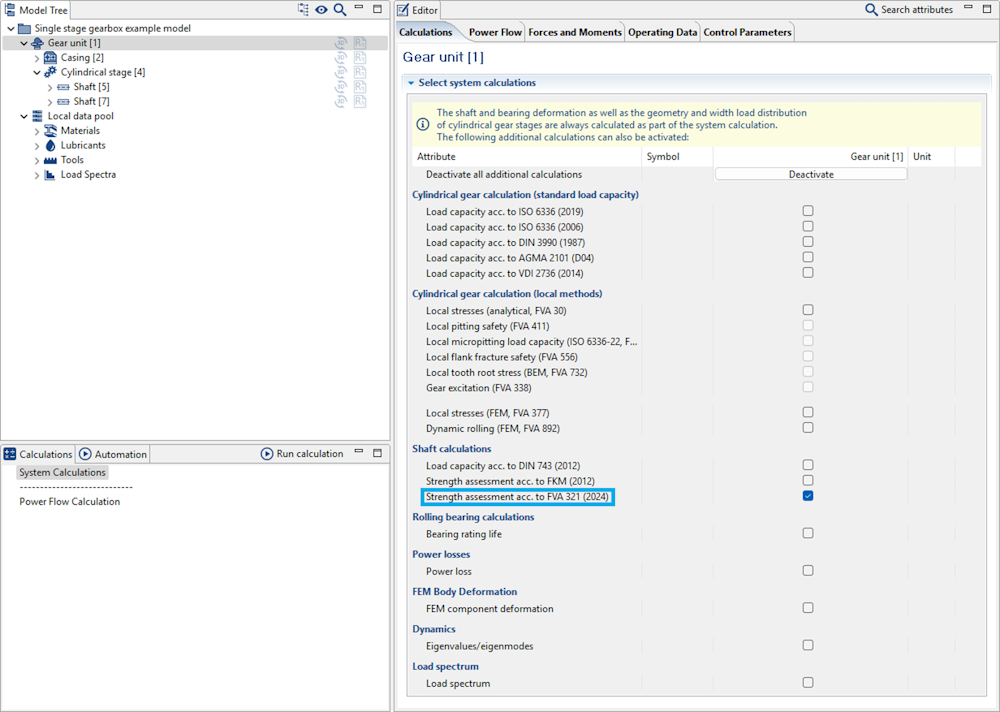Image resolution: width=1000 pixels, height=712 pixels.
Task: Collapse the Local data pool node
Action: [x=24, y=116]
